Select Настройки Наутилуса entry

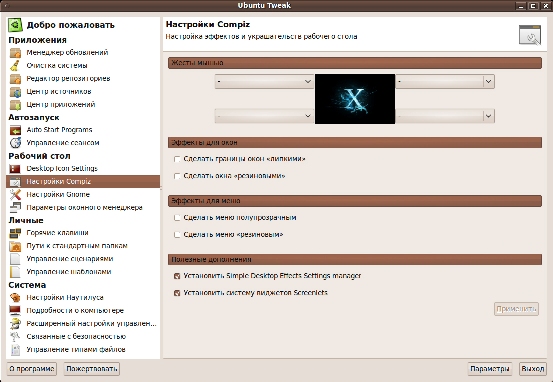[x=65, y=298]
